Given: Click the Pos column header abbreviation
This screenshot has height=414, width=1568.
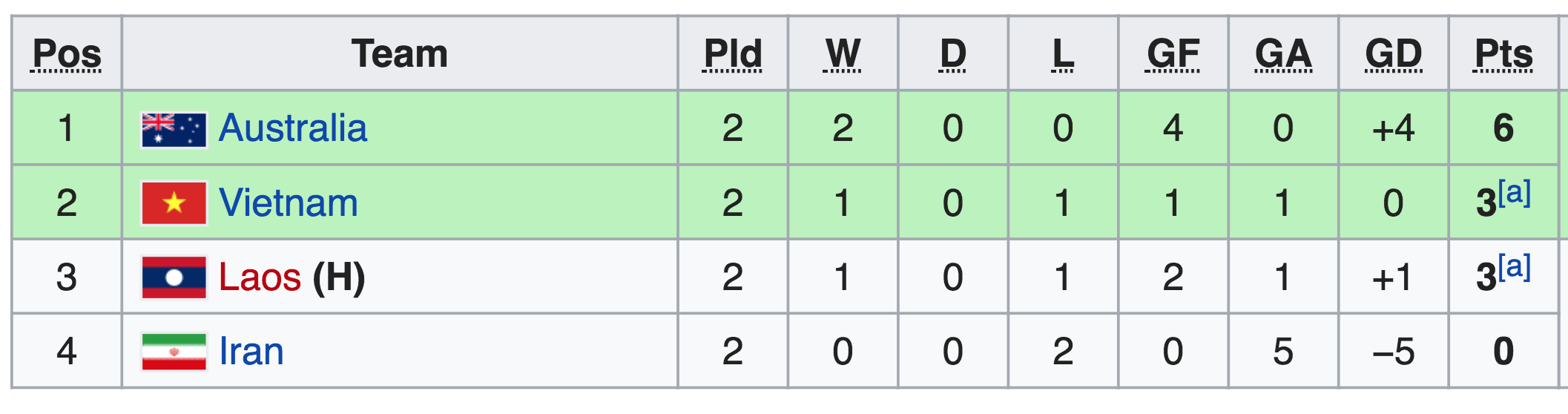Looking at the screenshot, I should [67, 54].
